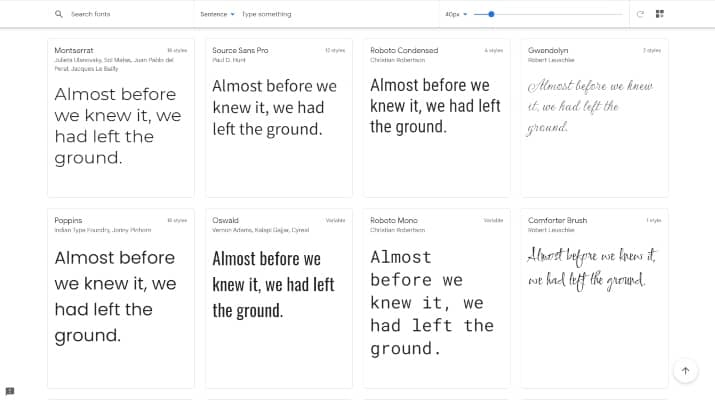Click the styles count on Montserrat card
This screenshot has height=400, width=715.
[x=177, y=51]
